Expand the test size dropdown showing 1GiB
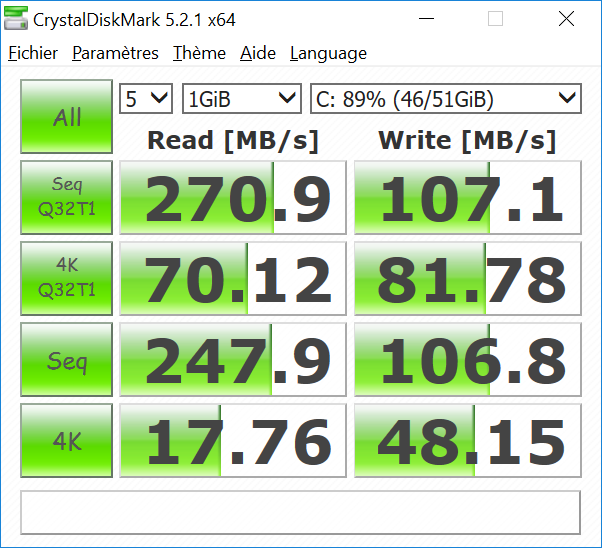The image size is (602, 548). [242, 99]
